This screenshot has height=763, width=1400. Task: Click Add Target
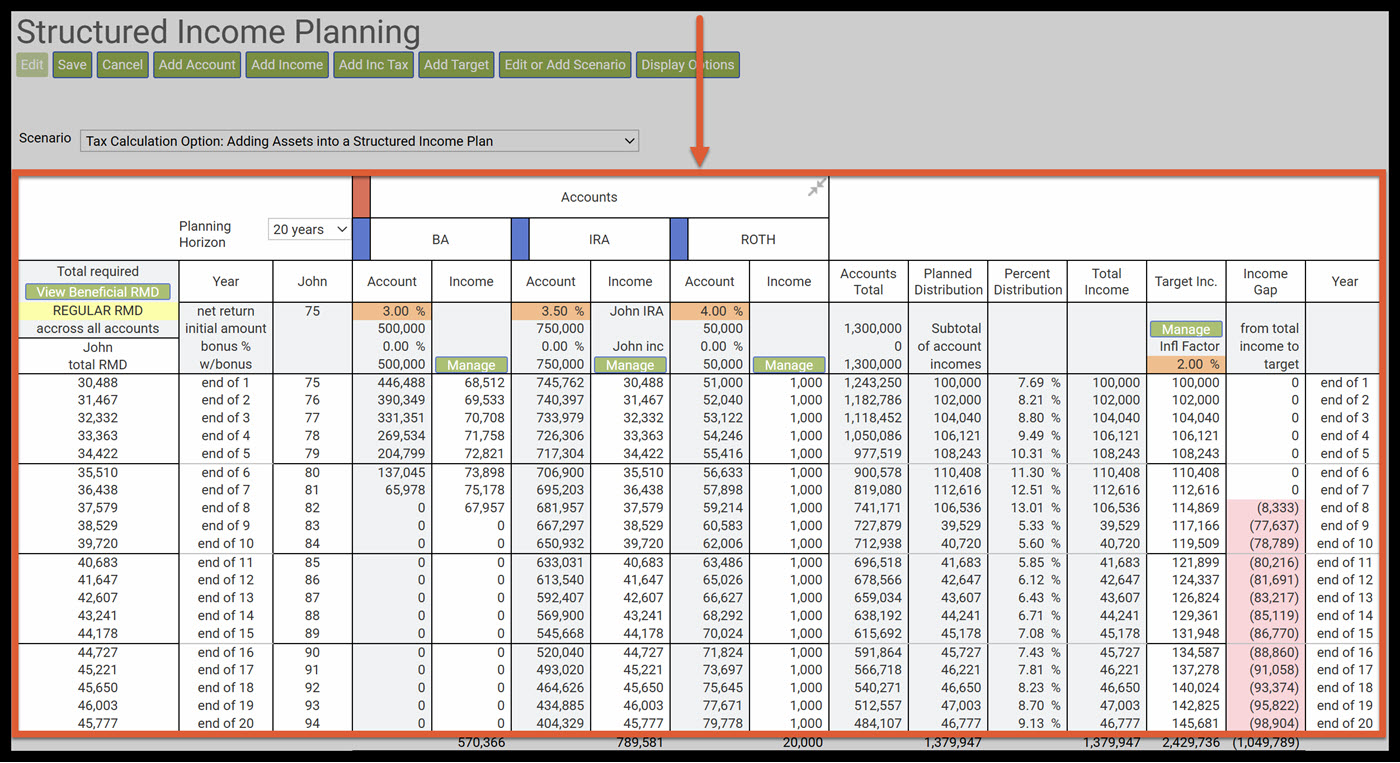tap(457, 65)
